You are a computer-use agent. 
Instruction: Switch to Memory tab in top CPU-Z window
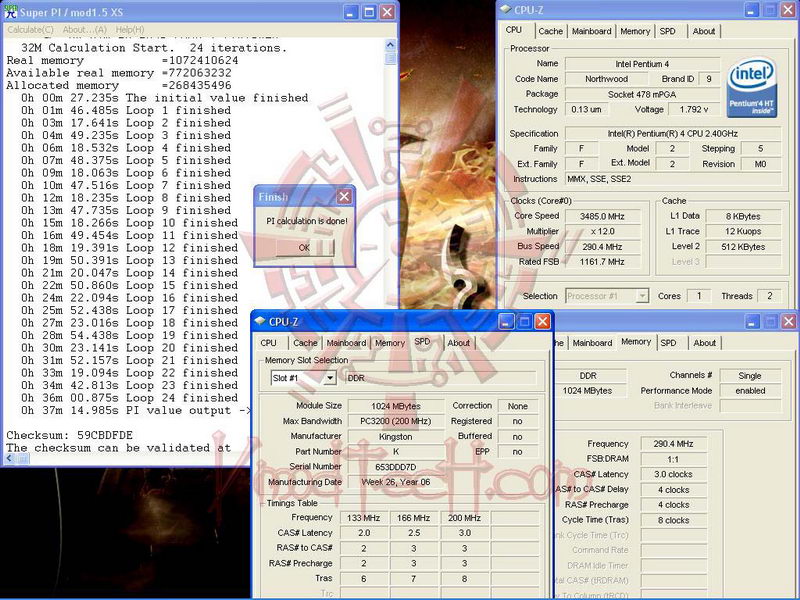[x=635, y=31]
